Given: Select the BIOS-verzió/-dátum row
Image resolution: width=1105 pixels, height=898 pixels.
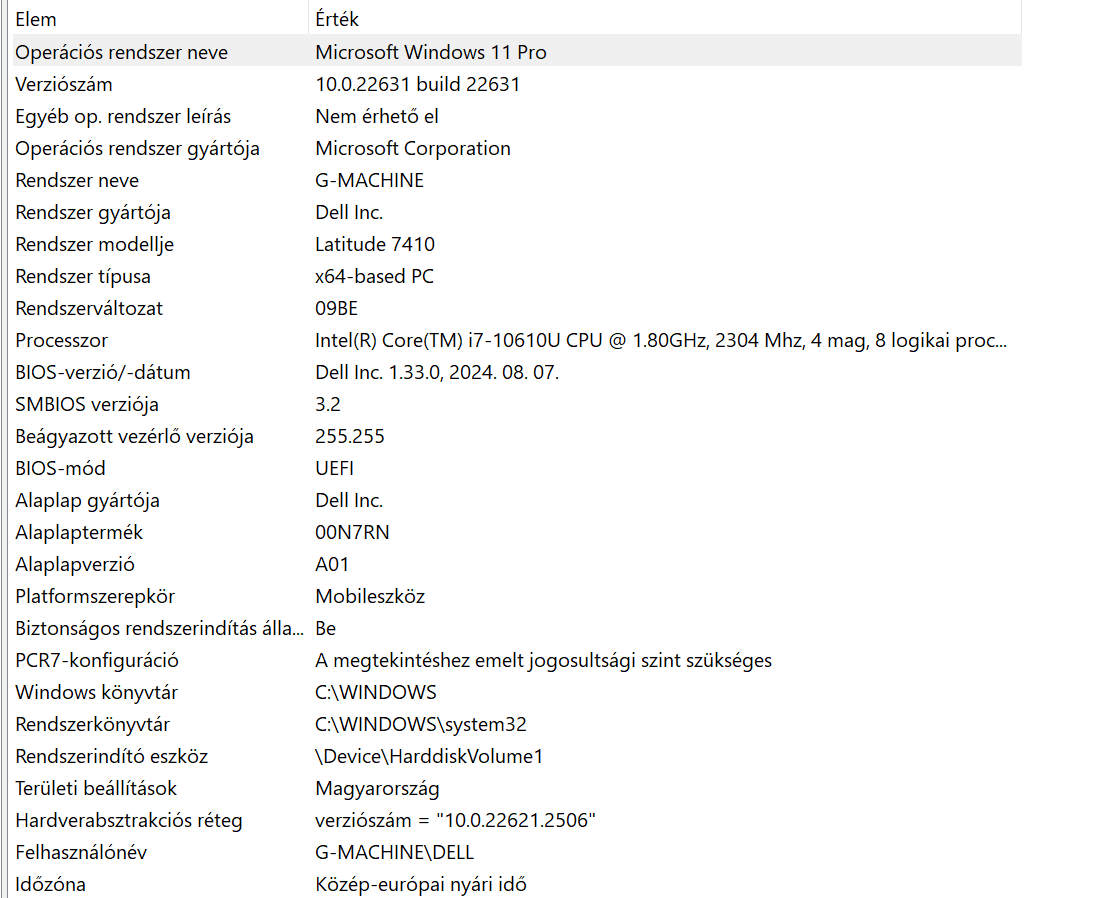Looking at the screenshot, I should 517,372.
